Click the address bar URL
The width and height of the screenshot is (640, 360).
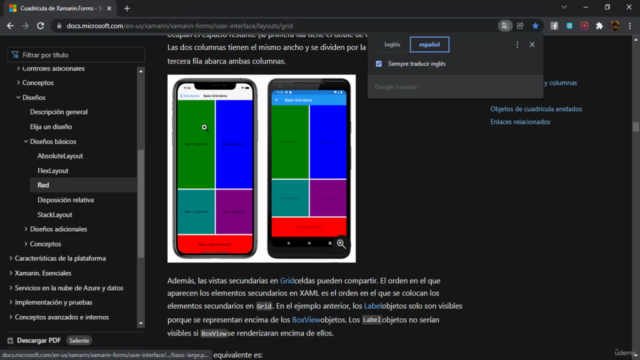point(180,26)
